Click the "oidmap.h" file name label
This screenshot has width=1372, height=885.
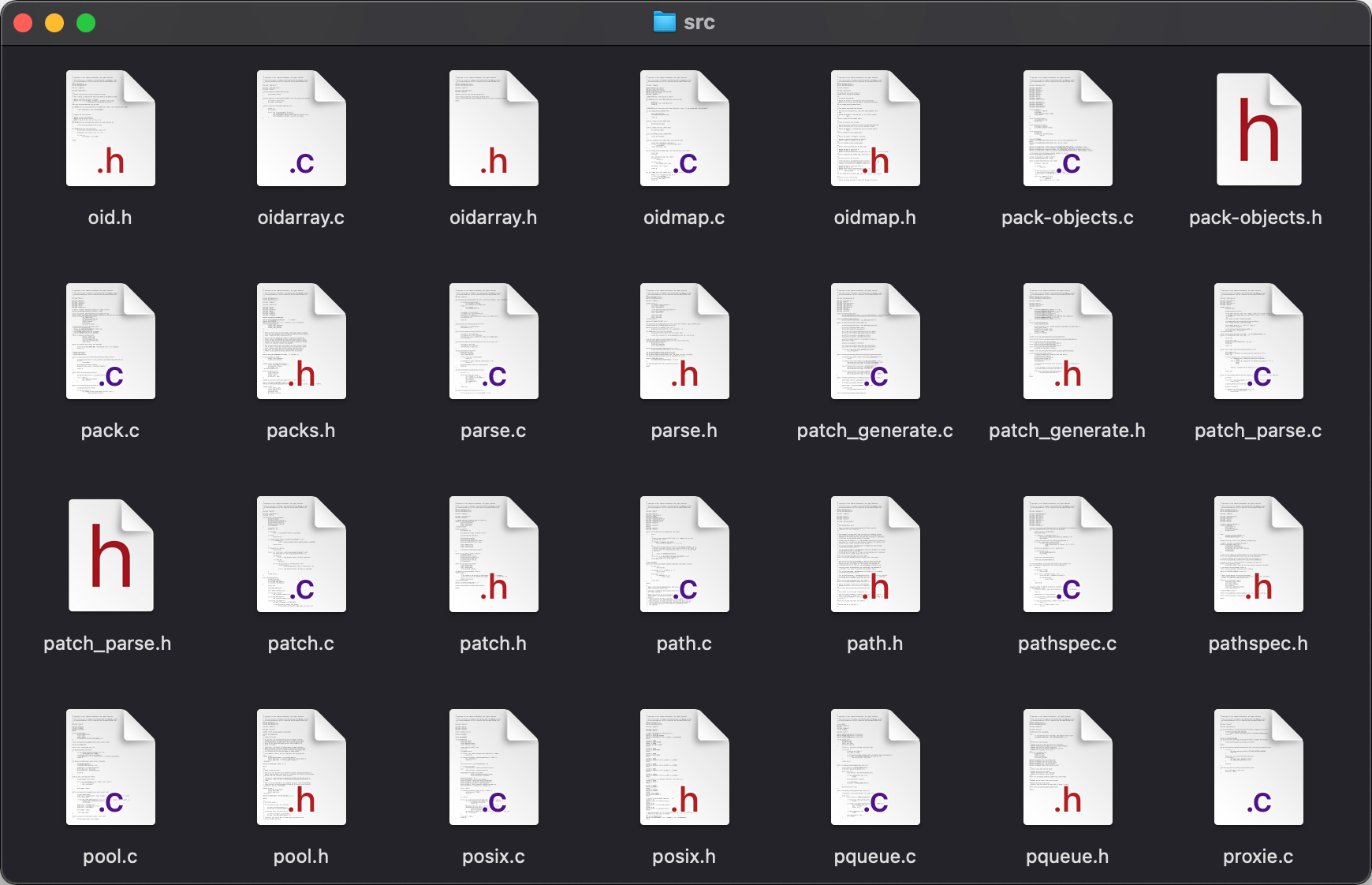875,218
